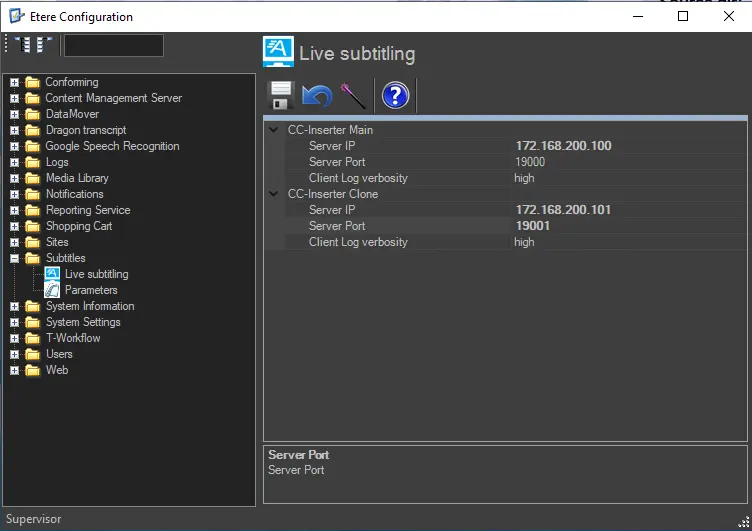Click the collapse all tree icon
752x531 pixels.
pos(44,45)
